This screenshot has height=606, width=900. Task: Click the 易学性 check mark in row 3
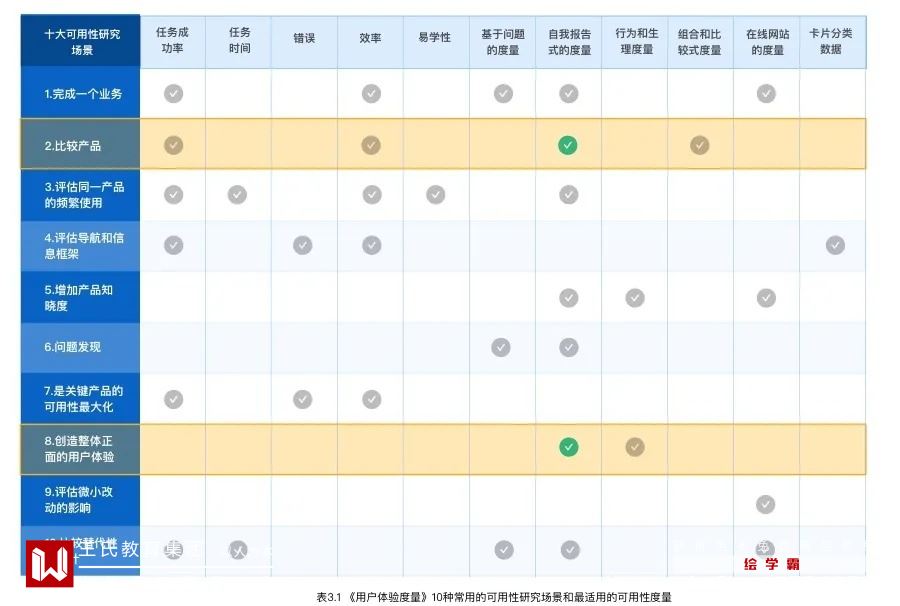pyautogui.click(x=436, y=194)
